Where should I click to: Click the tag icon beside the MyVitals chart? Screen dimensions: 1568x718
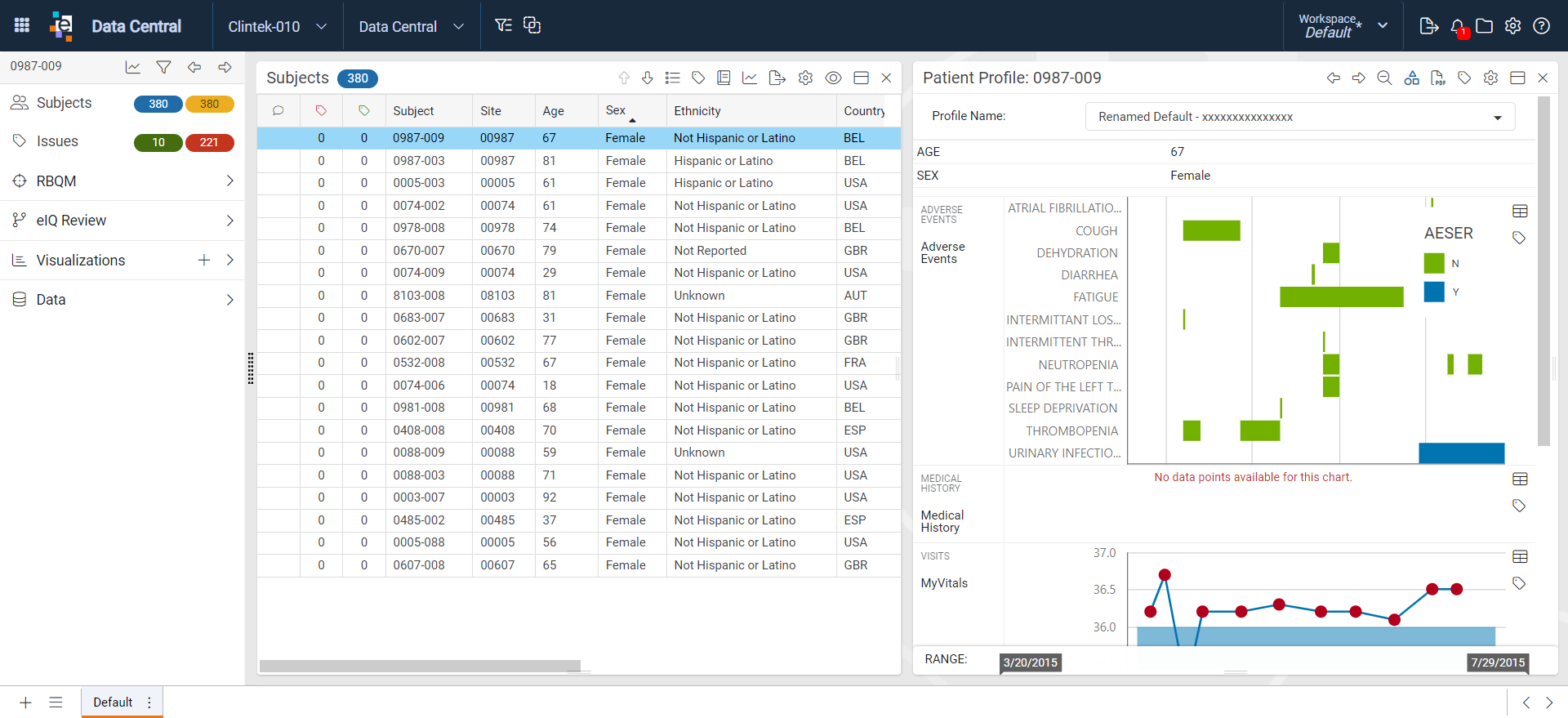point(1519,583)
